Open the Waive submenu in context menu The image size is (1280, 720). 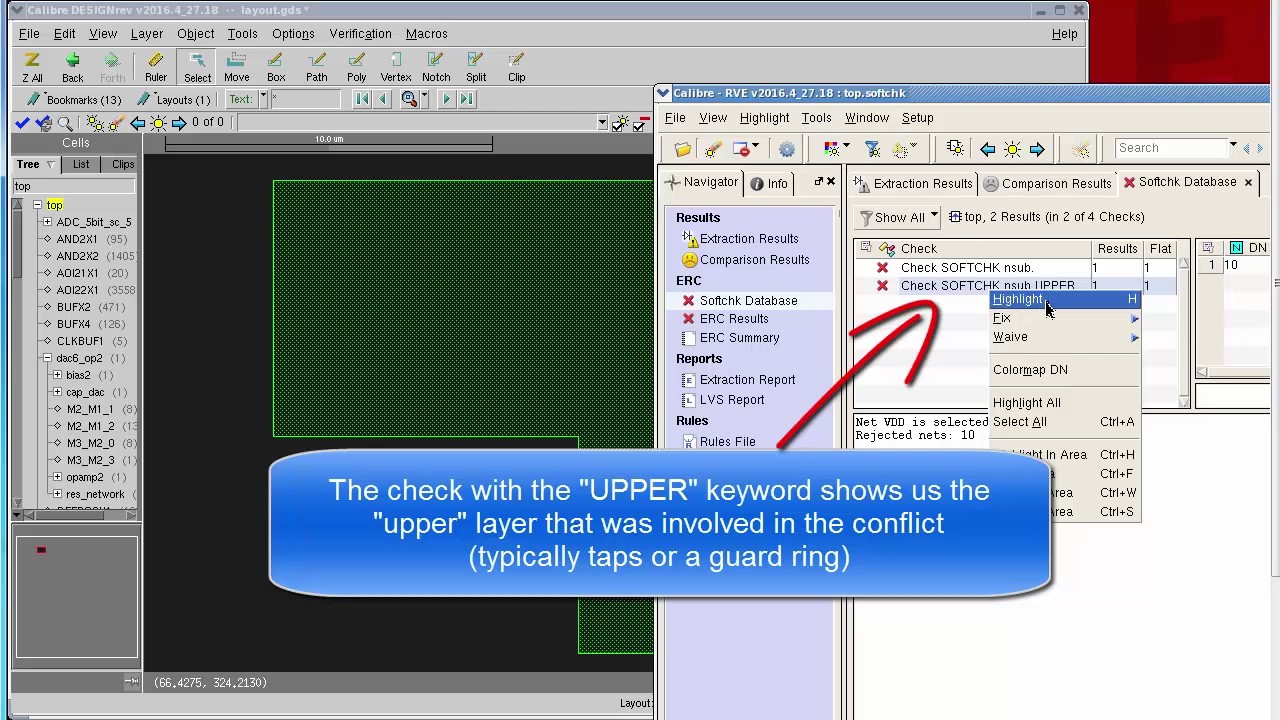(x=1065, y=337)
